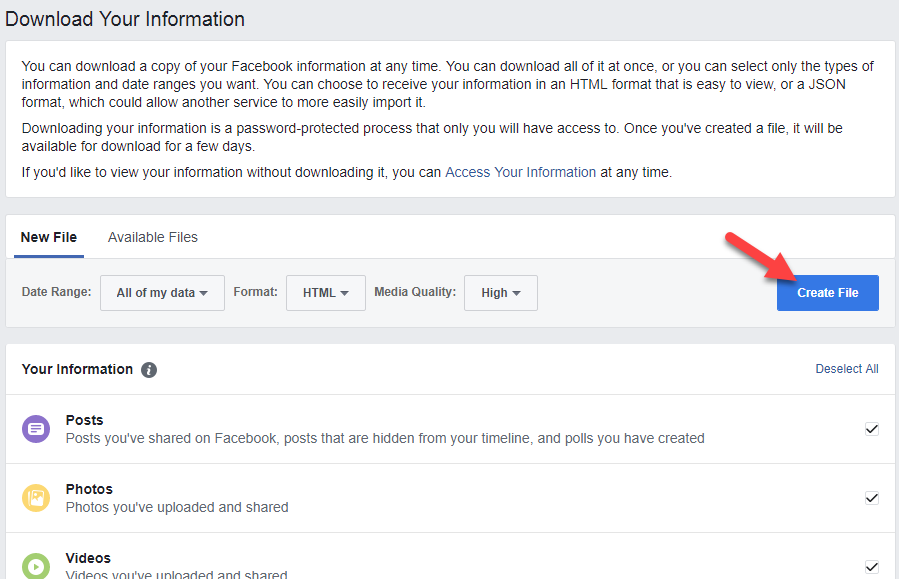The width and height of the screenshot is (899, 579).
Task: Click the Photos camera icon
Action: [35, 497]
